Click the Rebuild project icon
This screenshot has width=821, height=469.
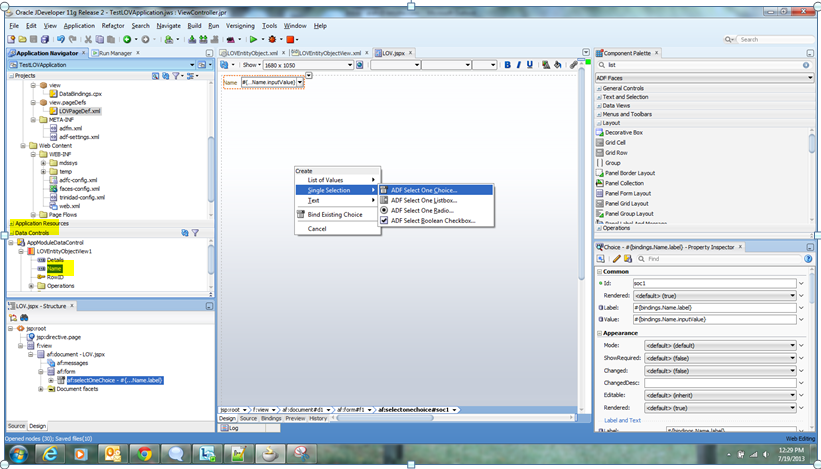pos(203,39)
